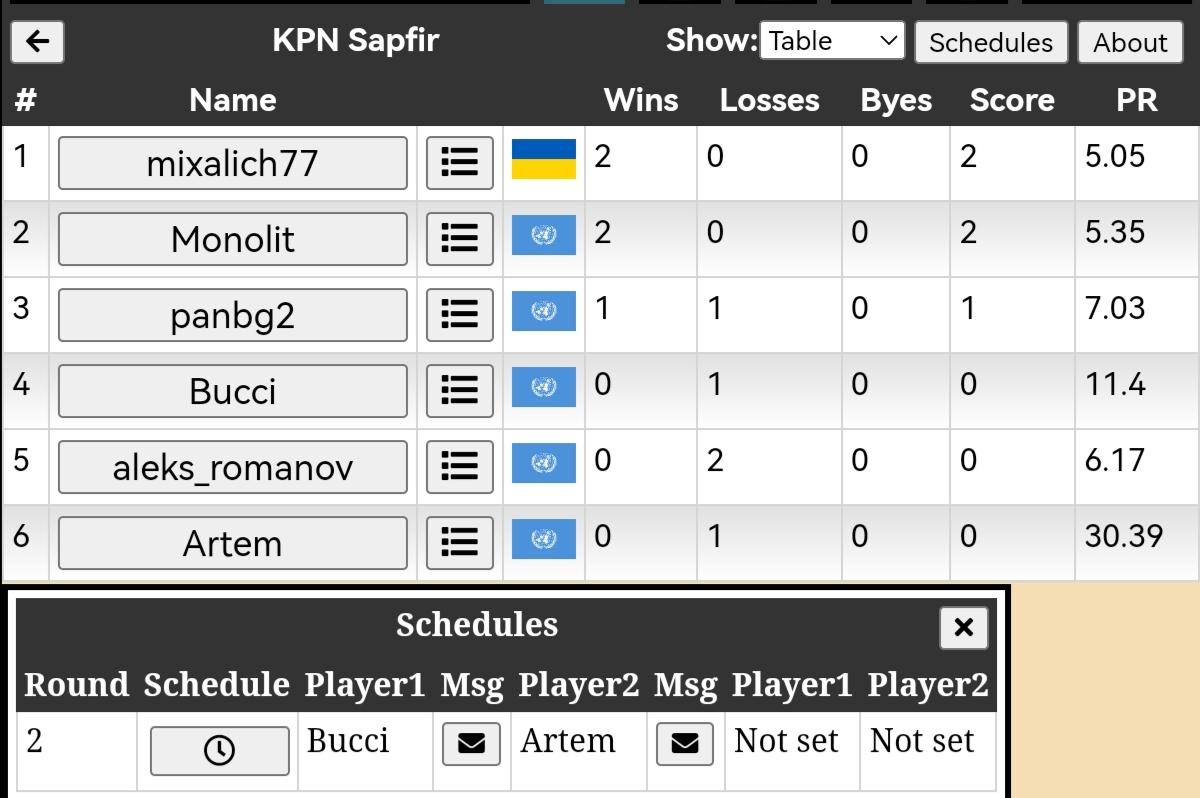1200x798 pixels.
Task: Open the match list icon for Artem
Action: tap(460, 543)
